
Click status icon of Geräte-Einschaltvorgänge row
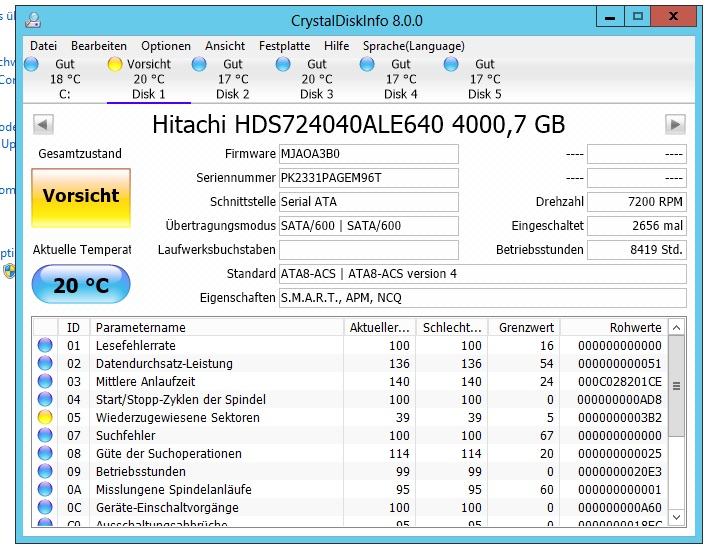tap(45, 507)
